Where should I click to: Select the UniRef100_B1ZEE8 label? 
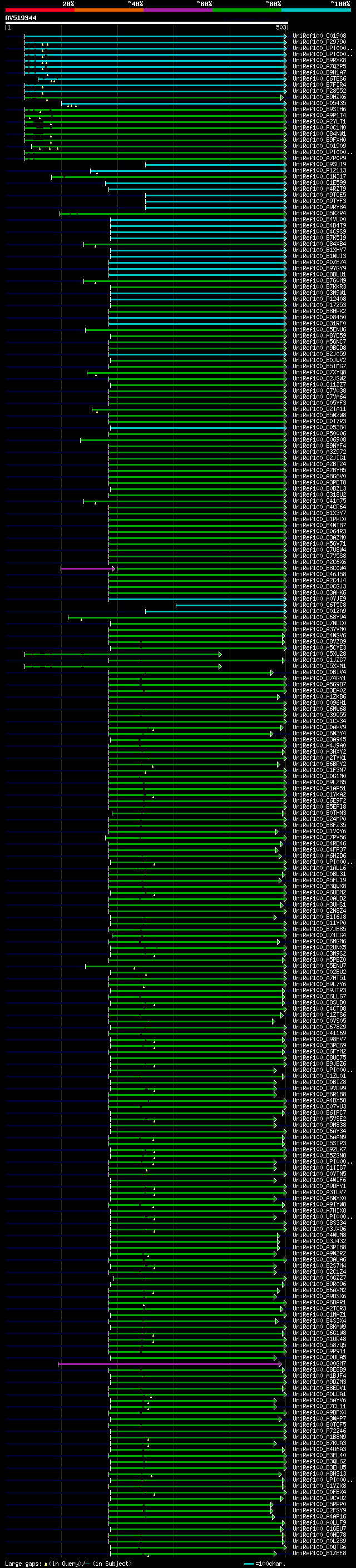tap(319, 1554)
